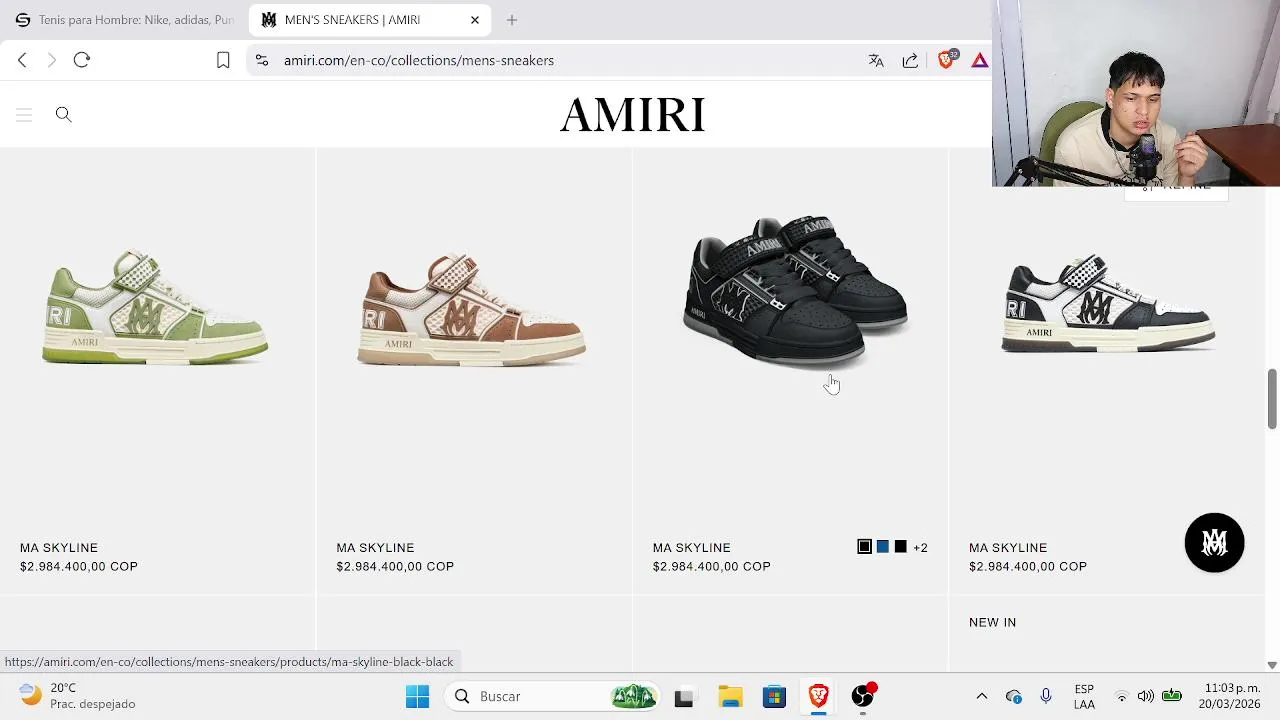
Task: Switch to the Tenis para Hombre tab
Action: [x=123, y=20]
